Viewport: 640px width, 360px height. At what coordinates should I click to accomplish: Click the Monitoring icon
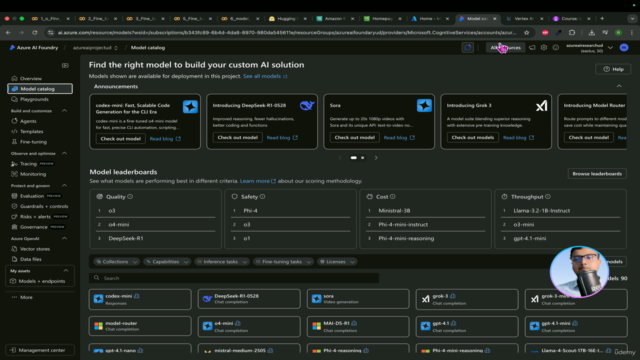click(14, 174)
